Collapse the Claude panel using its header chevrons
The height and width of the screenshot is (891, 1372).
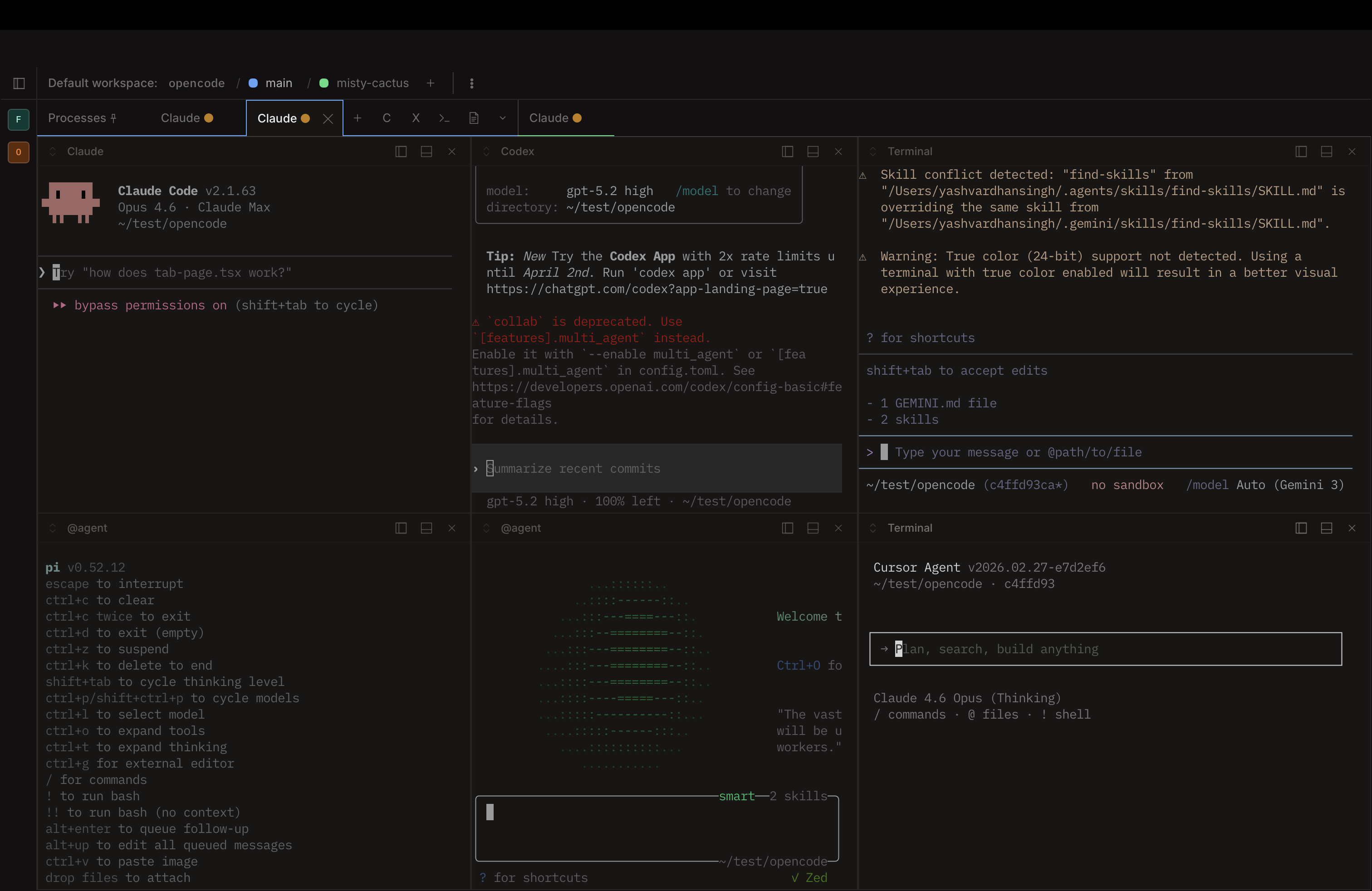pos(53,152)
